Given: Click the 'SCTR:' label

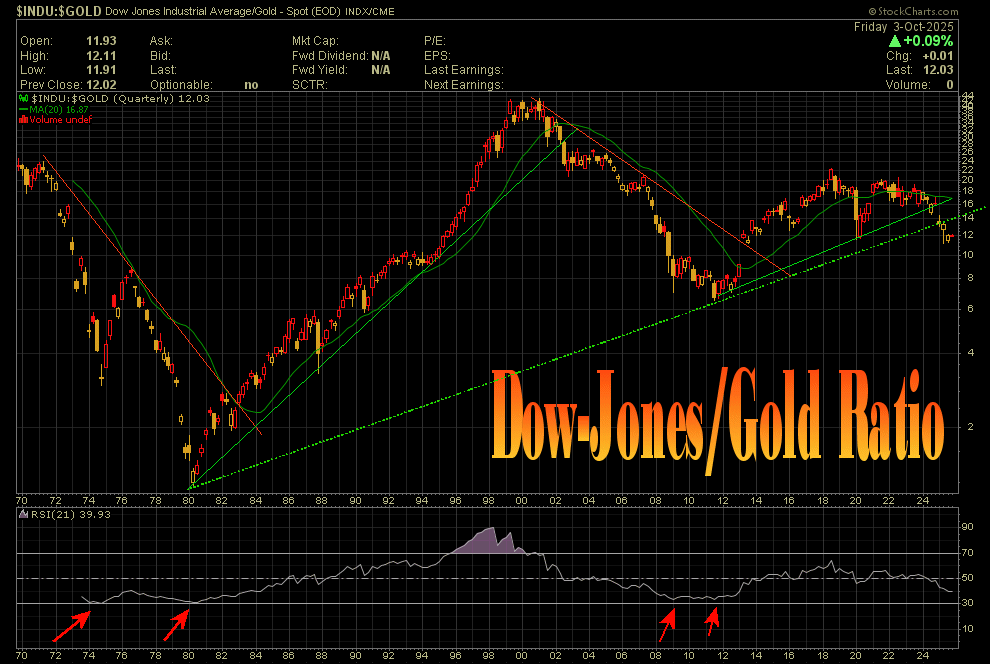Looking at the screenshot, I should (x=309, y=85).
